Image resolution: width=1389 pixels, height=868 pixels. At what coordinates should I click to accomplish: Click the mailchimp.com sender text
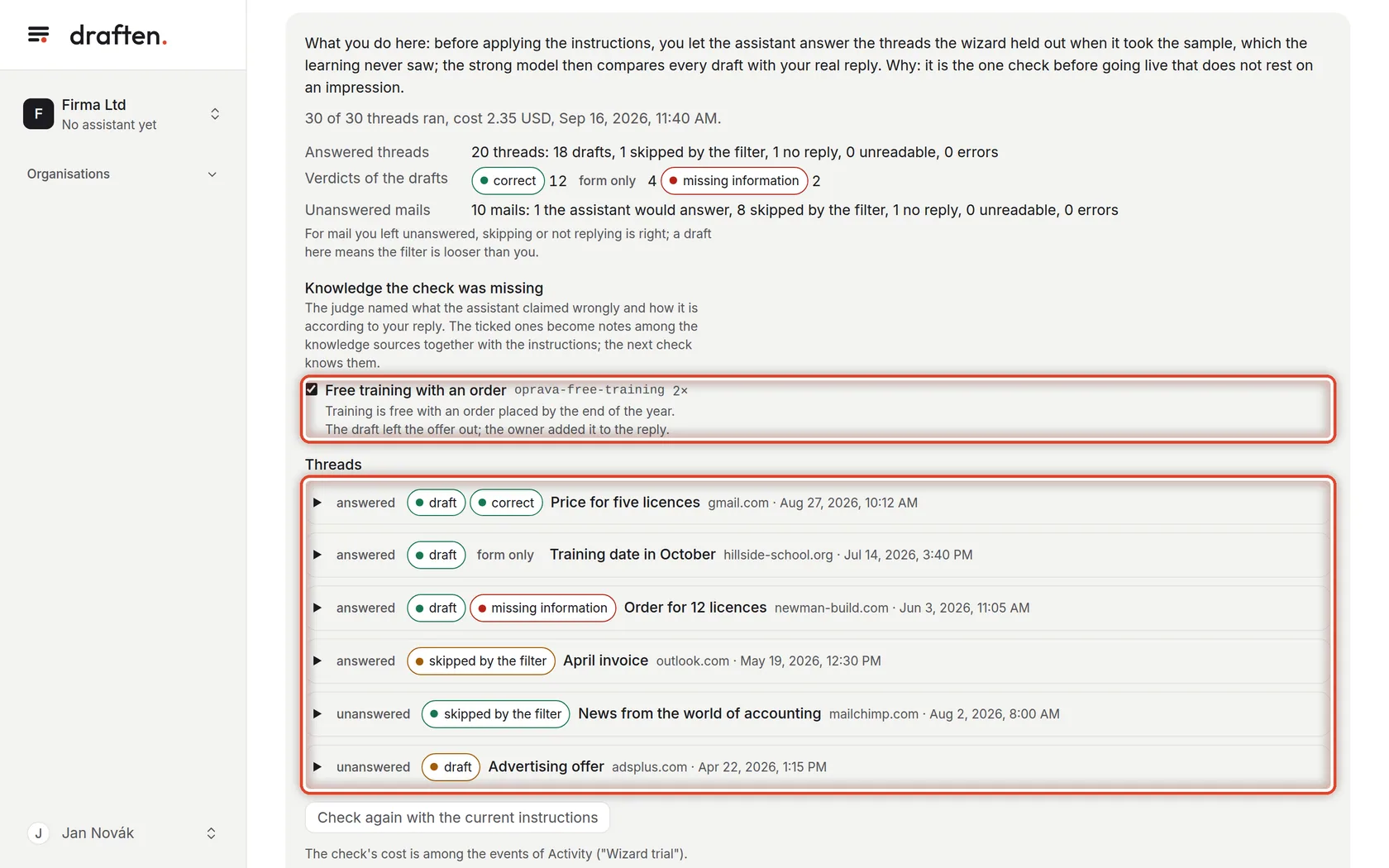pos(874,713)
